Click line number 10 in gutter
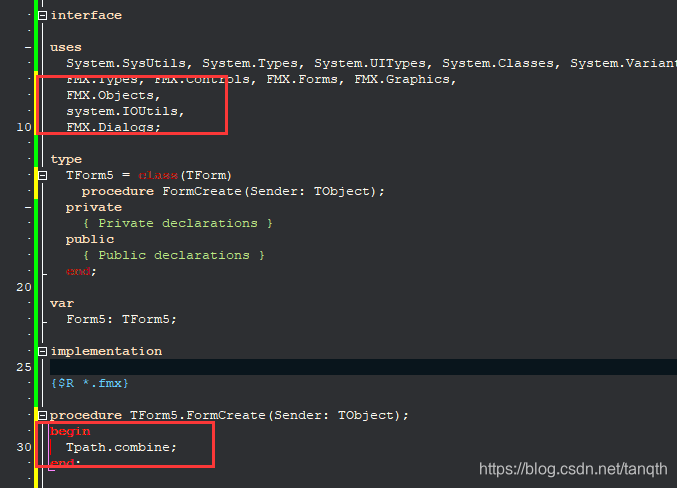Image resolution: width=677 pixels, height=488 pixels. [x=24, y=127]
